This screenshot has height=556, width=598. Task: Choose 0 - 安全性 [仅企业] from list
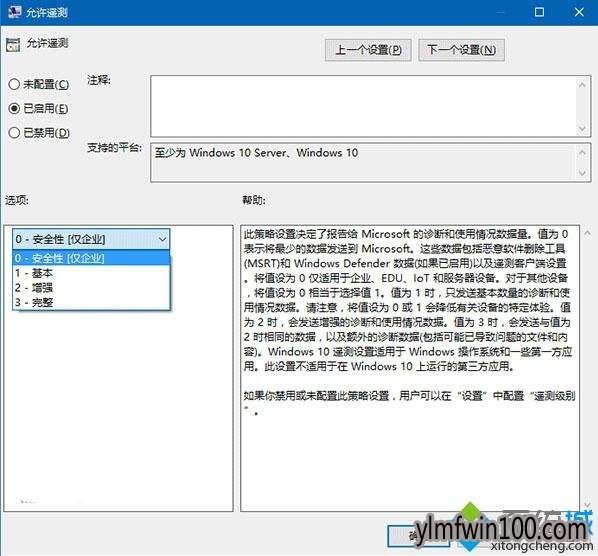click(91, 258)
